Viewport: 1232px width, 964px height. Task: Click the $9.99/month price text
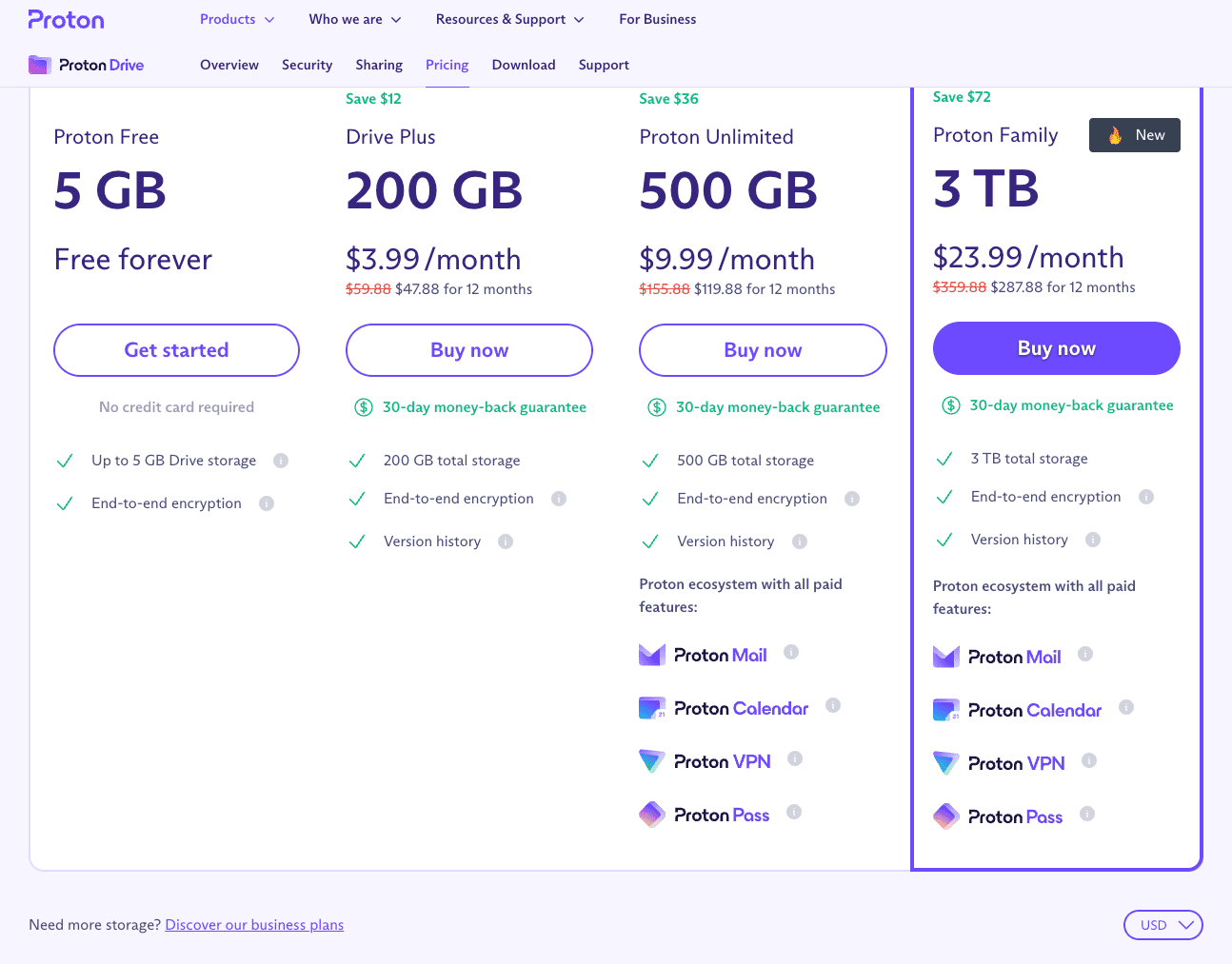tap(727, 259)
